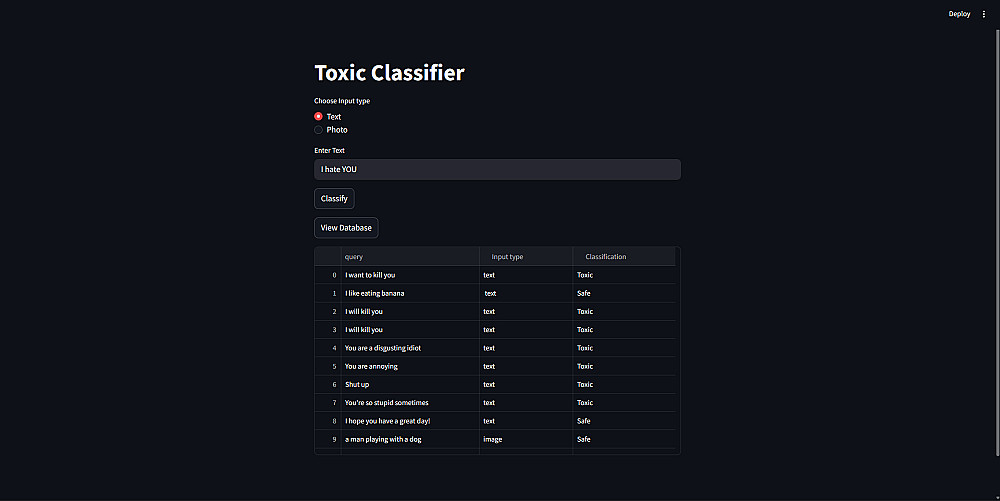Select the Photo input type
The image size is (1000, 501).
[319, 130]
